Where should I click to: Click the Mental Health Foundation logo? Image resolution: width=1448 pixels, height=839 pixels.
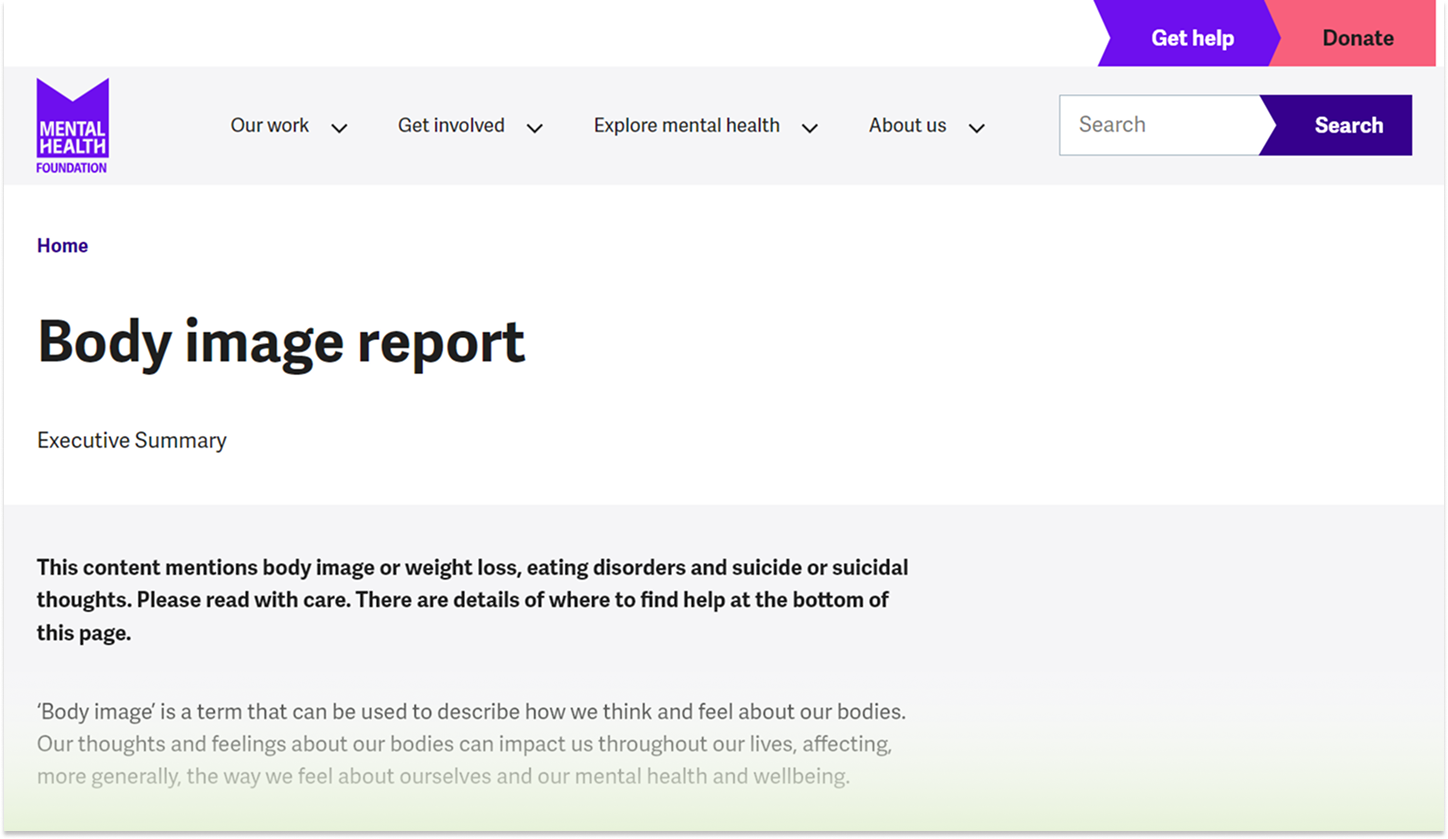(x=72, y=125)
